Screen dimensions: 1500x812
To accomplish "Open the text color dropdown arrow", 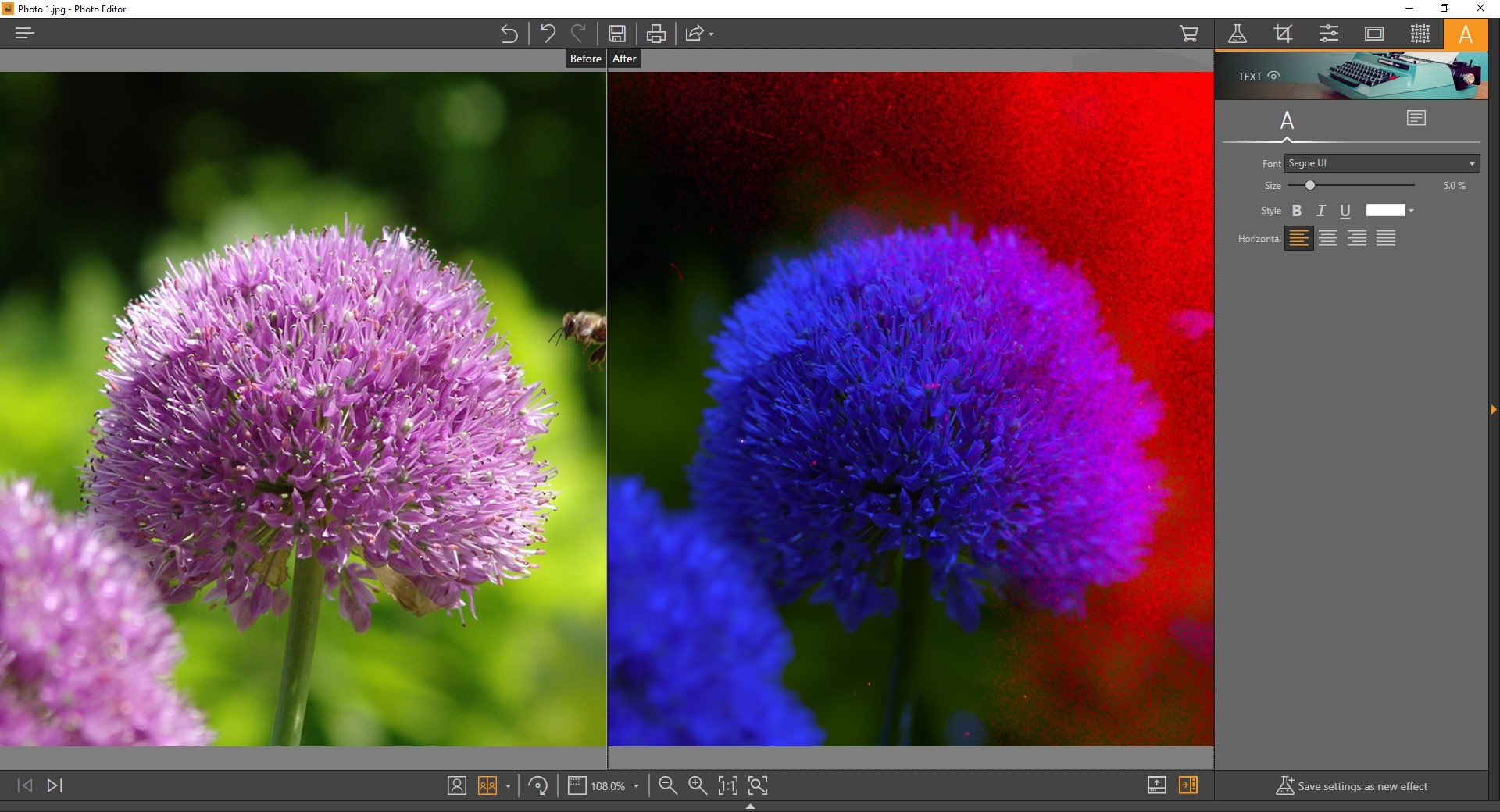I will pyautogui.click(x=1411, y=211).
